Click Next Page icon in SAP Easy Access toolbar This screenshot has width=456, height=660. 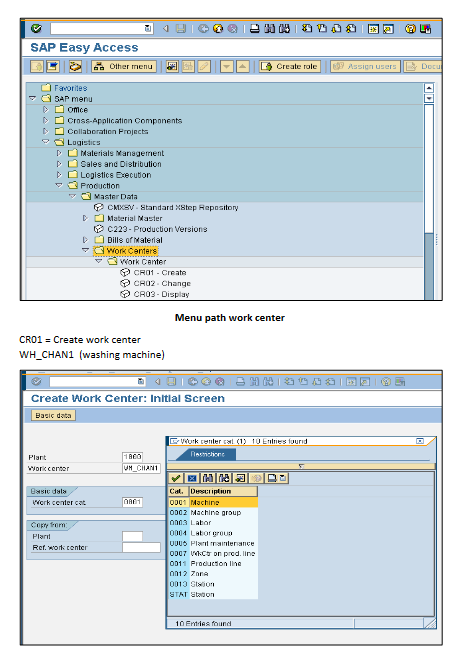tap(336, 29)
